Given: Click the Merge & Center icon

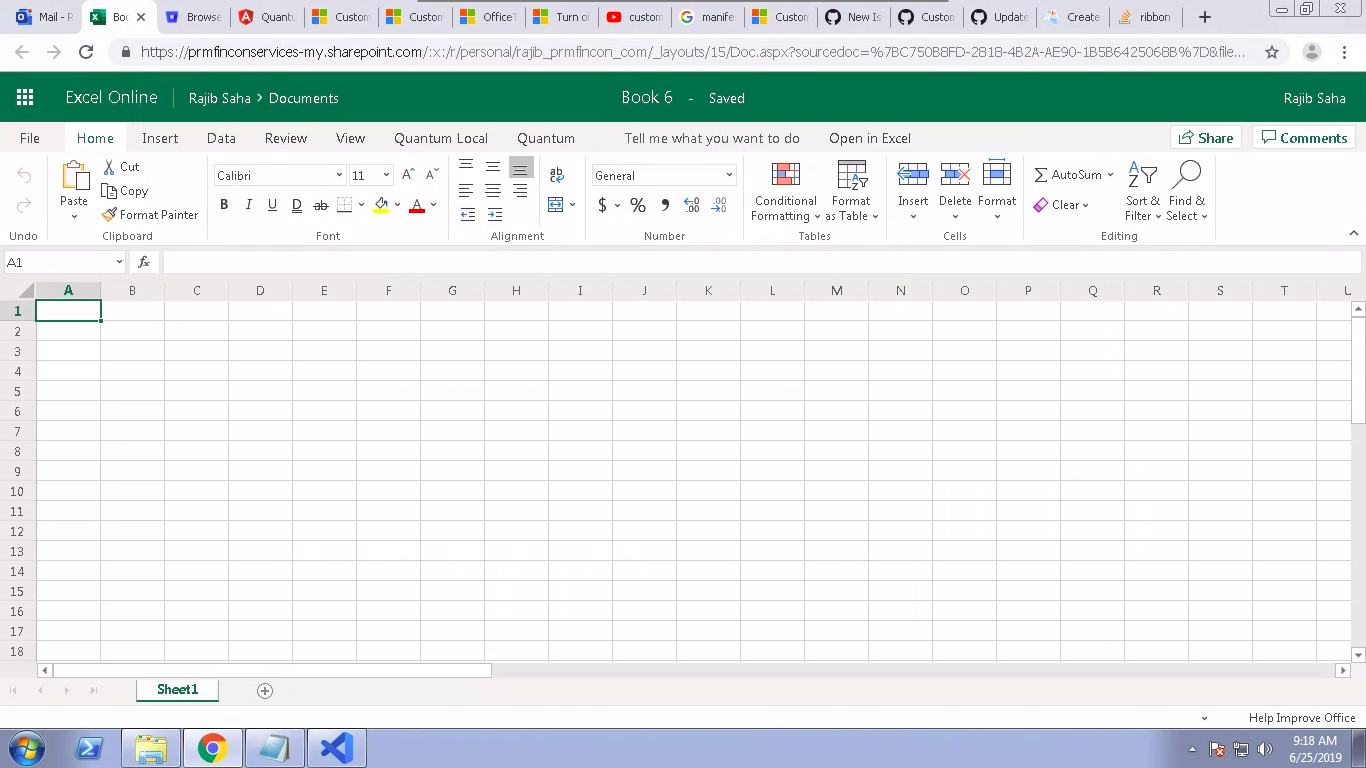Looking at the screenshot, I should 556,205.
